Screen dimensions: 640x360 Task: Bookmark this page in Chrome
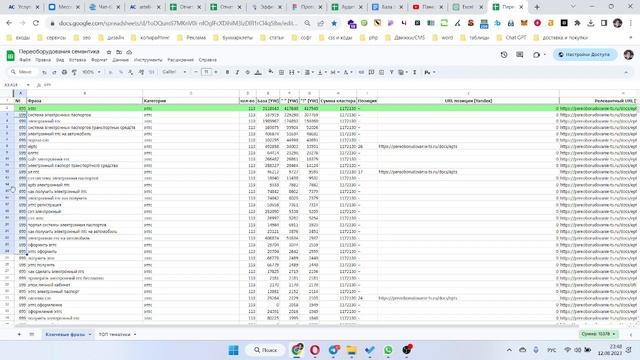click(334, 23)
